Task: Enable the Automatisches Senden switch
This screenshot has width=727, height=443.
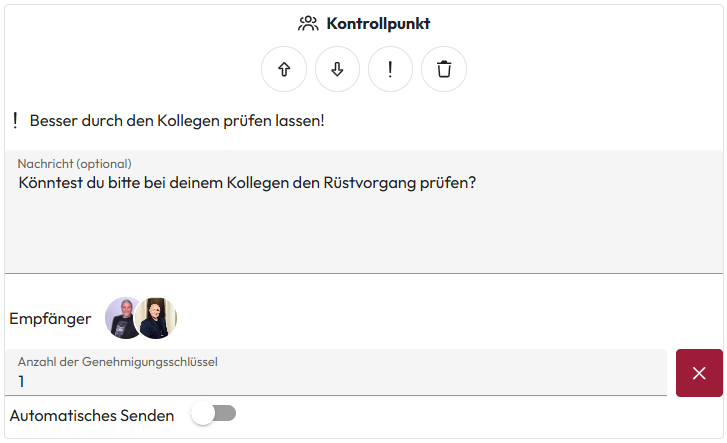Action: (214, 414)
